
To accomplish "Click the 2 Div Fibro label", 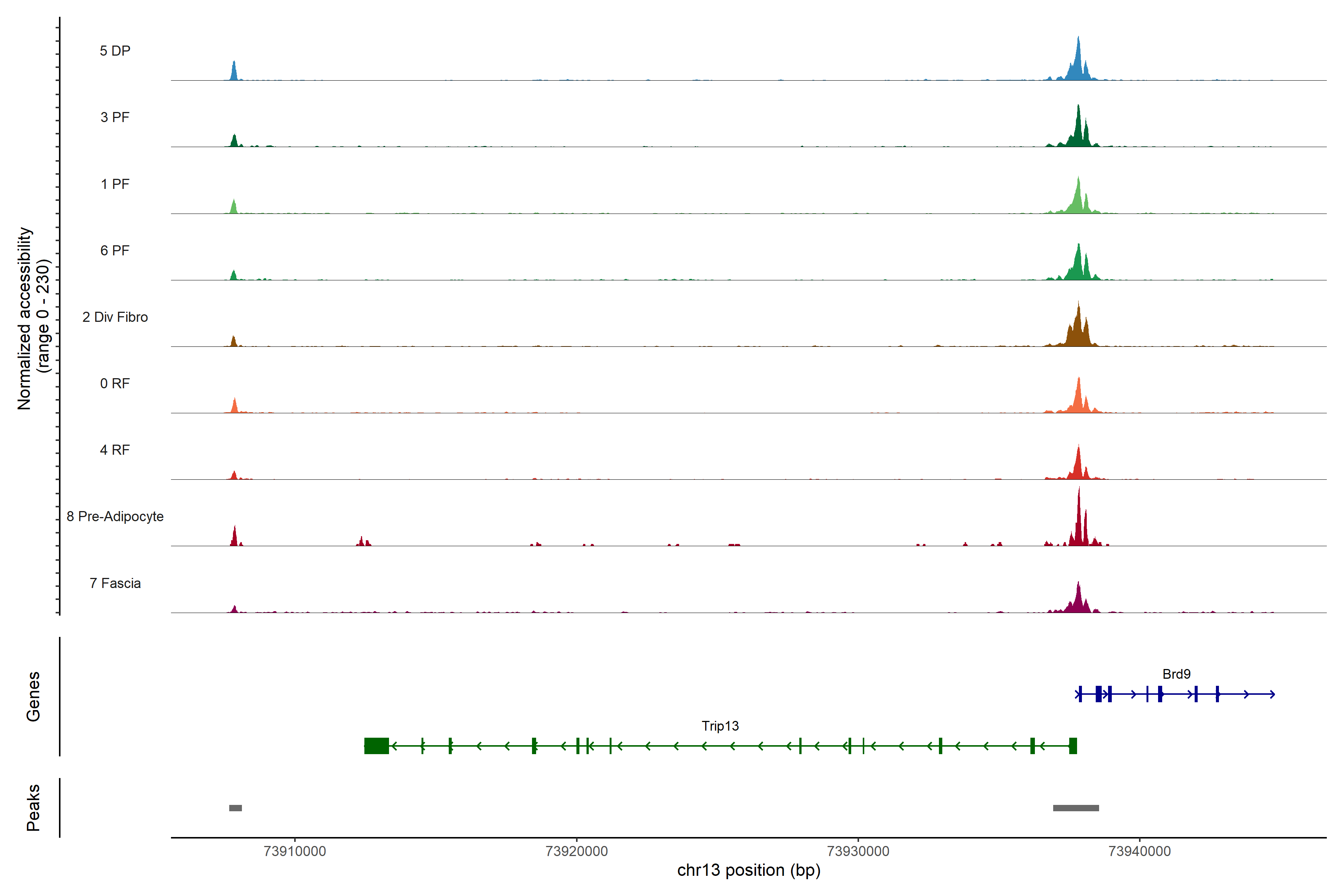I will point(115,317).
